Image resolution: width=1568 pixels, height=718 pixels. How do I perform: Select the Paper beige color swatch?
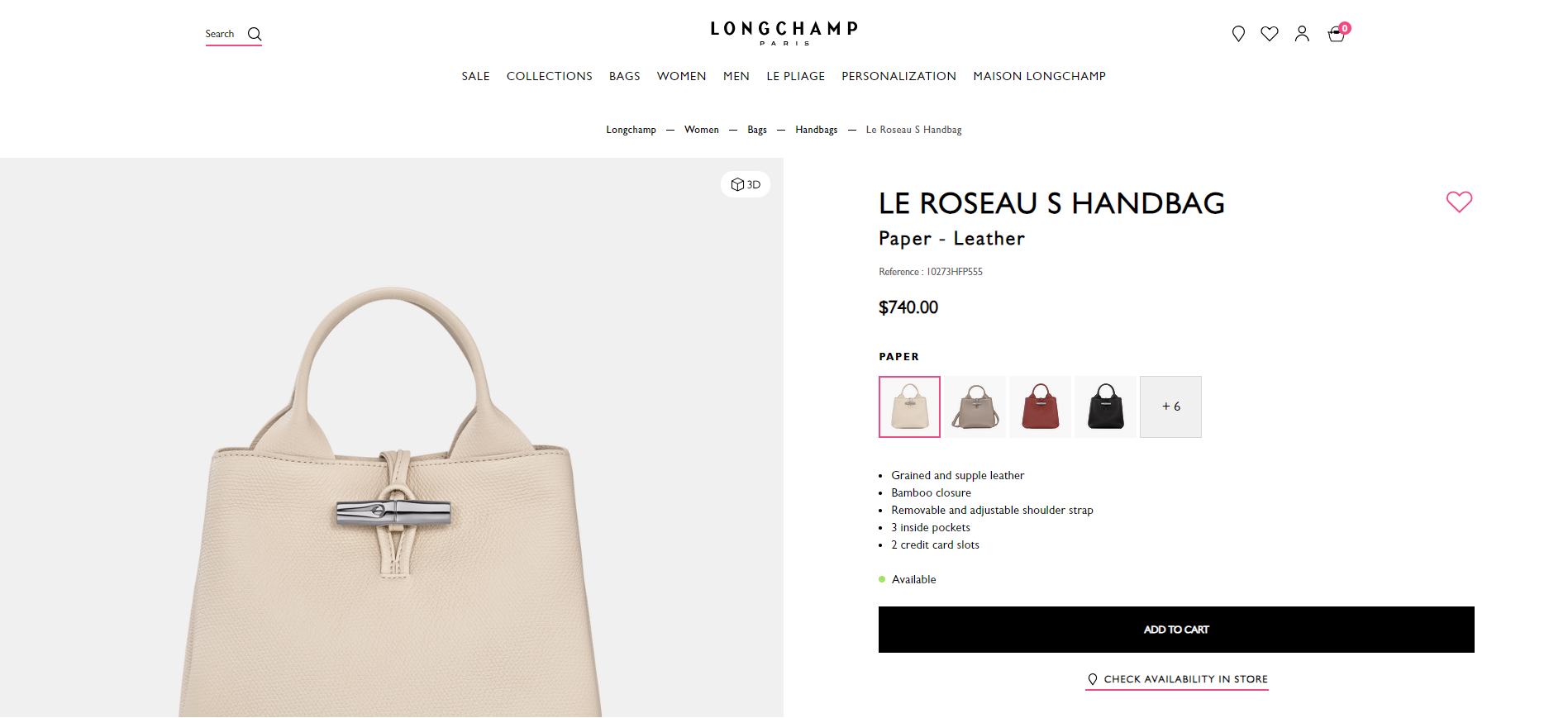[909, 407]
